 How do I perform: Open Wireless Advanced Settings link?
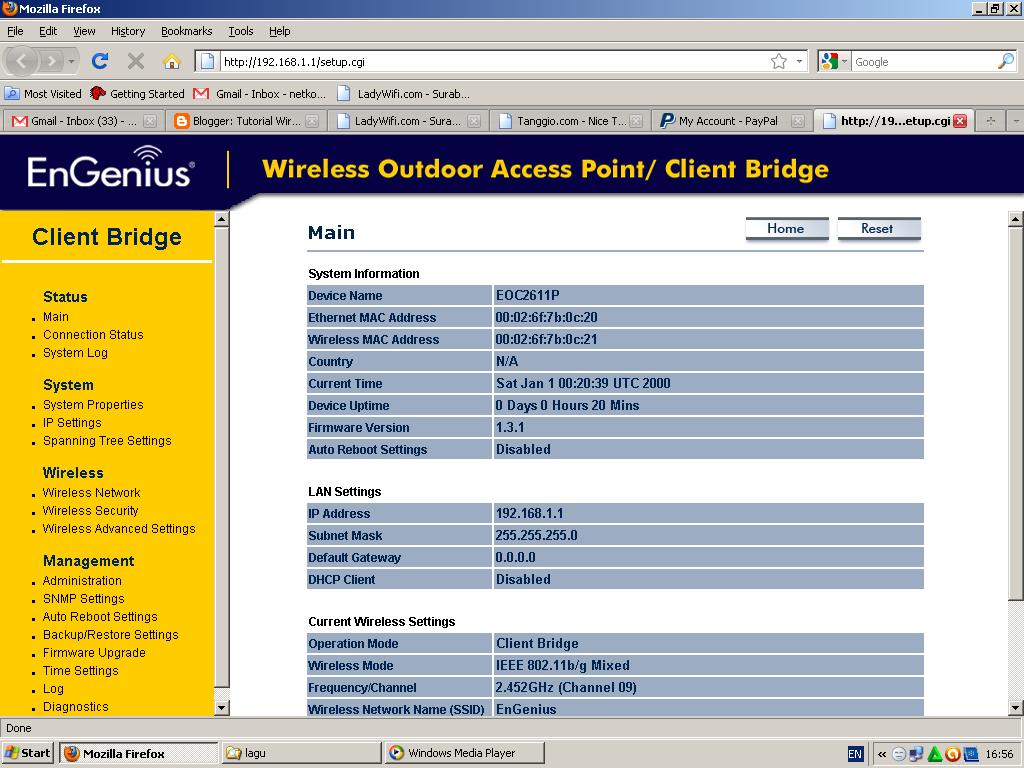(x=119, y=528)
